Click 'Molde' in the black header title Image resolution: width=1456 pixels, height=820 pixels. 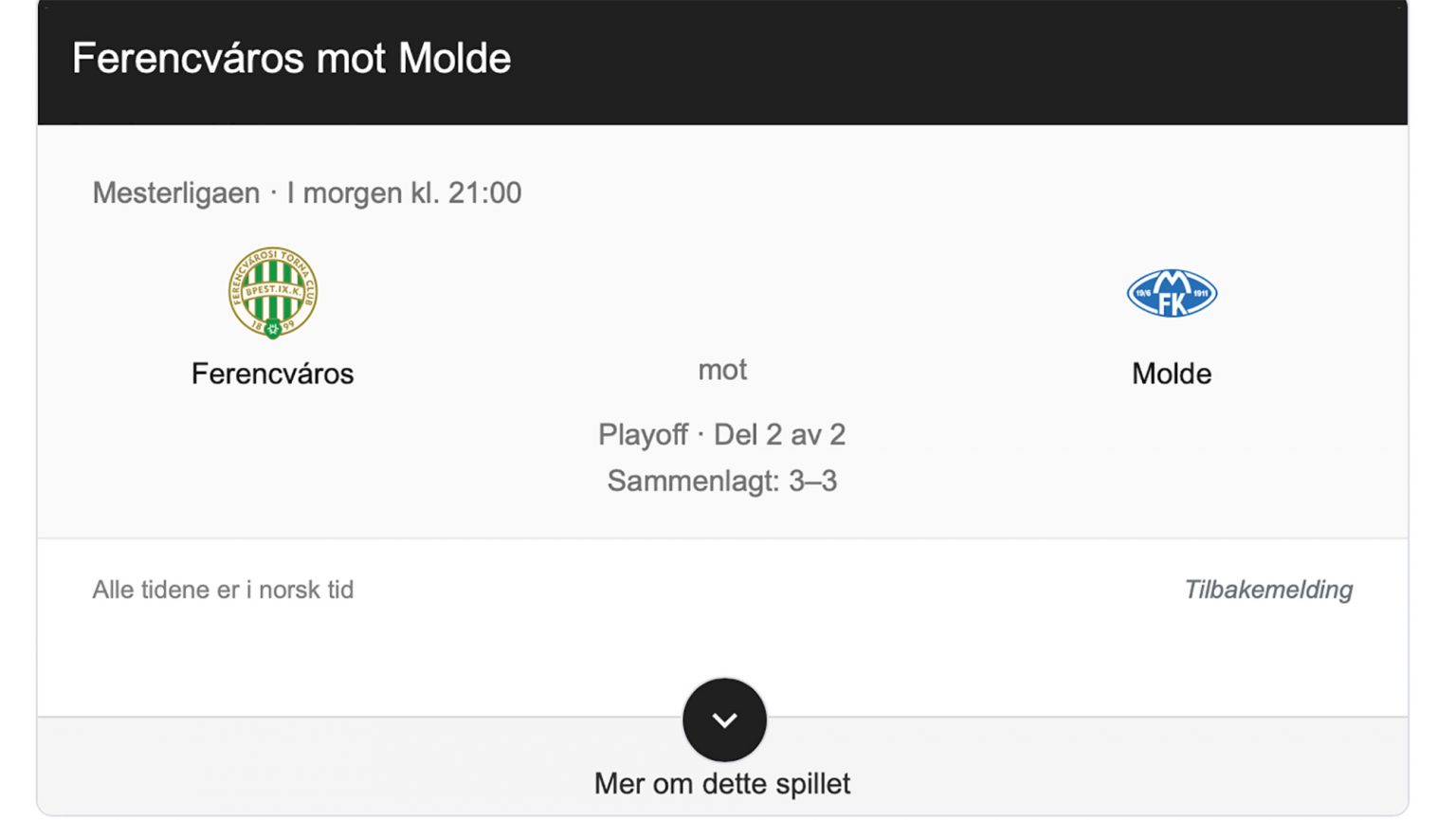pos(455,59)
